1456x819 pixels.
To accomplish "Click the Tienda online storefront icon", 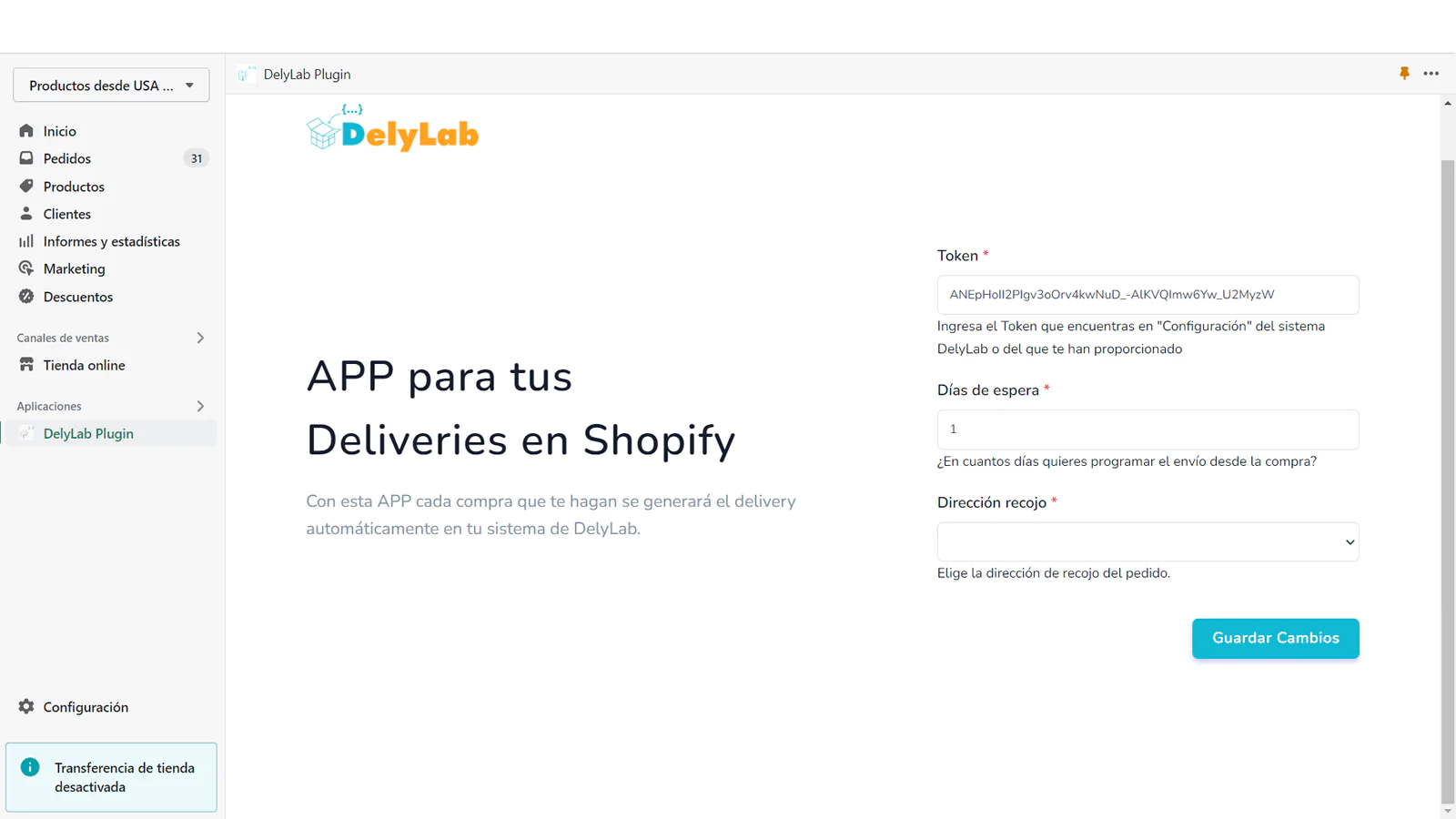I will point(26,365).
